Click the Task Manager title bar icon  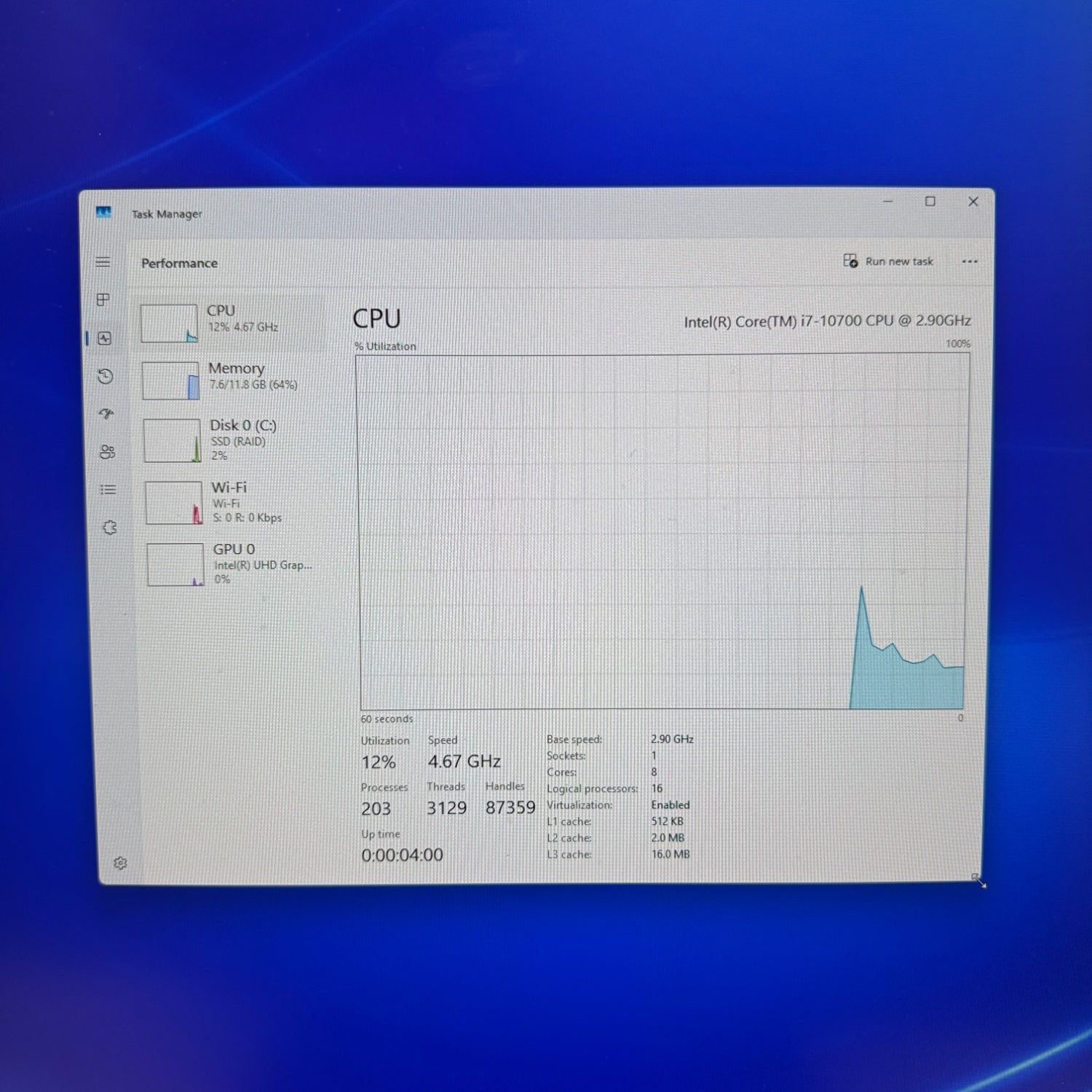pyautogui.click(x=103, y=213)
